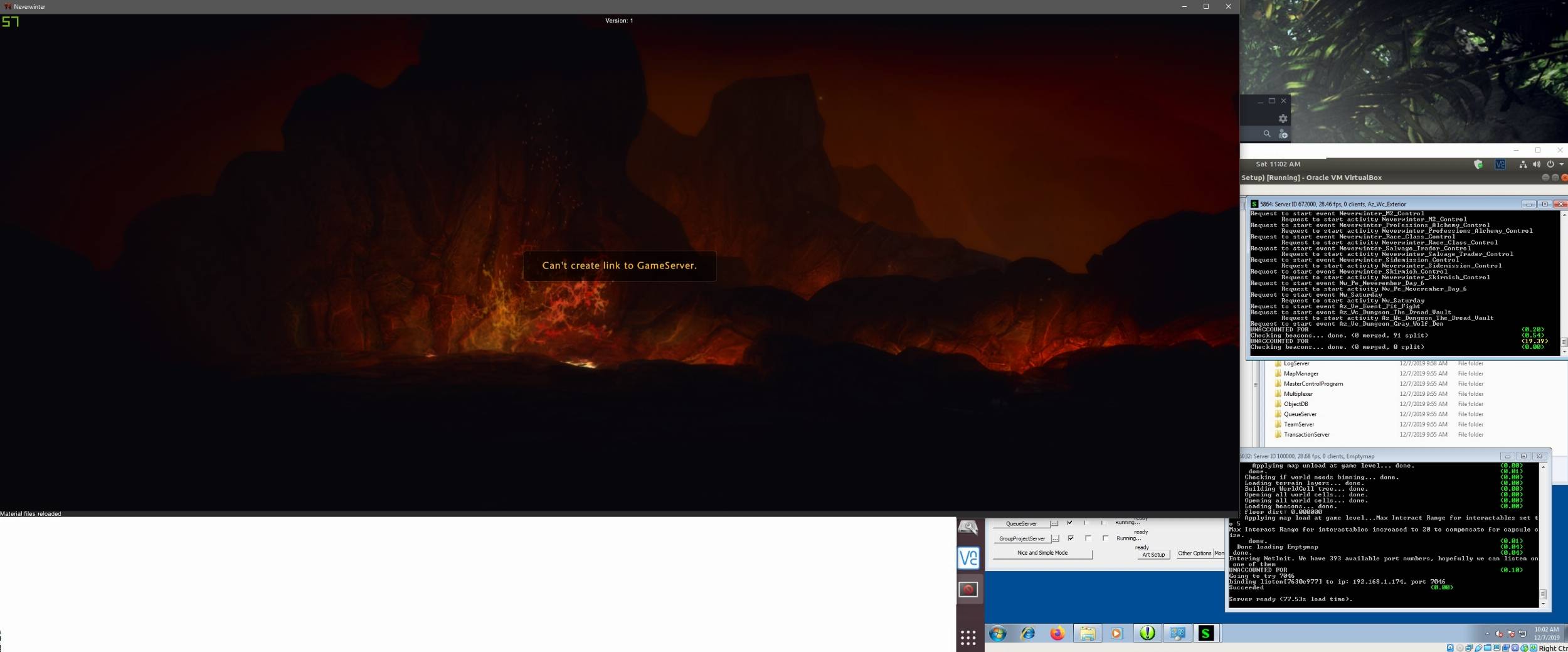Toggle first checkbox in GroupProjectServer row
1568x652 pixels.
pyautogui.click(x=1071, y=538)
